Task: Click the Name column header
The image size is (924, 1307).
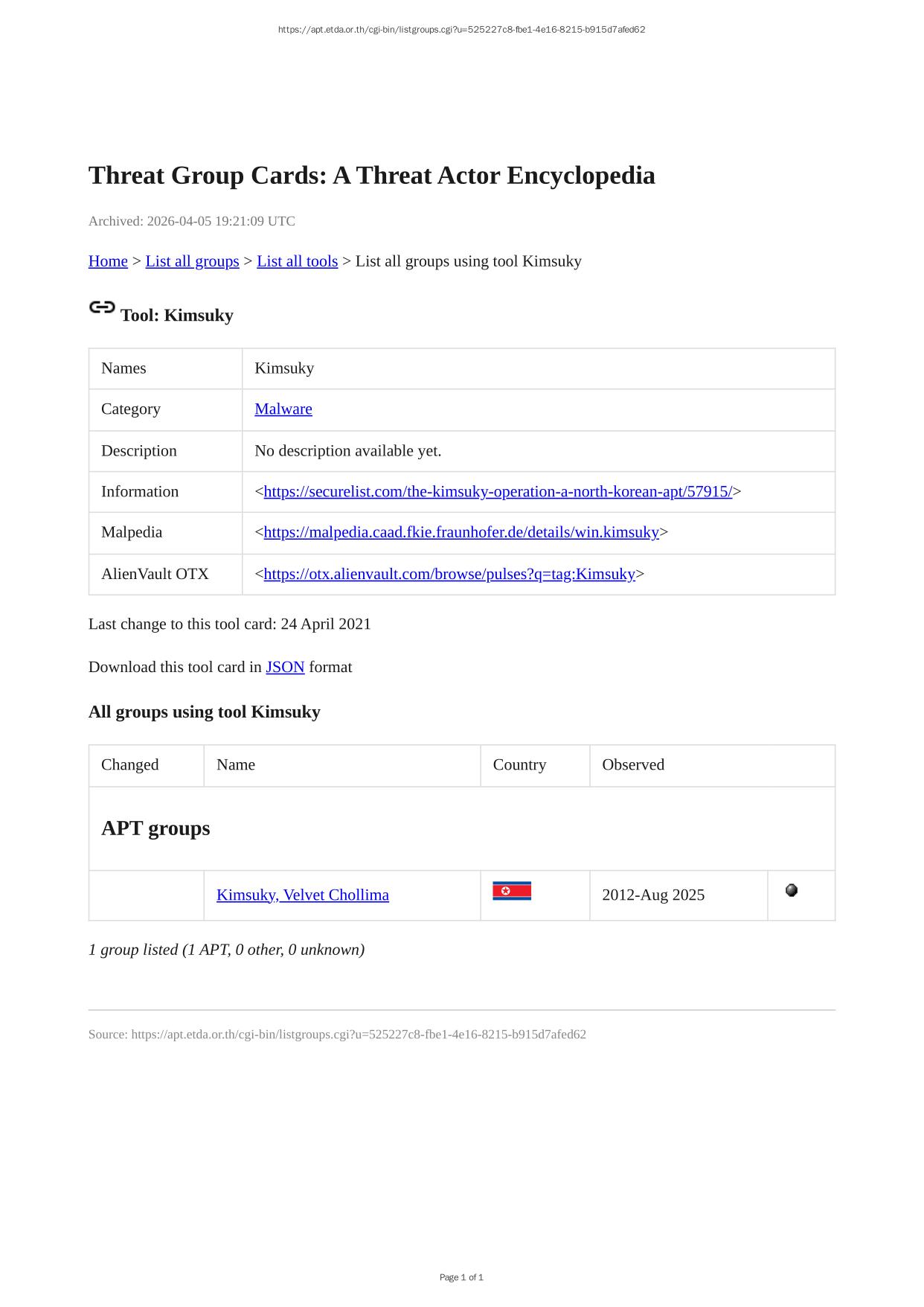Action: point(236,765)
